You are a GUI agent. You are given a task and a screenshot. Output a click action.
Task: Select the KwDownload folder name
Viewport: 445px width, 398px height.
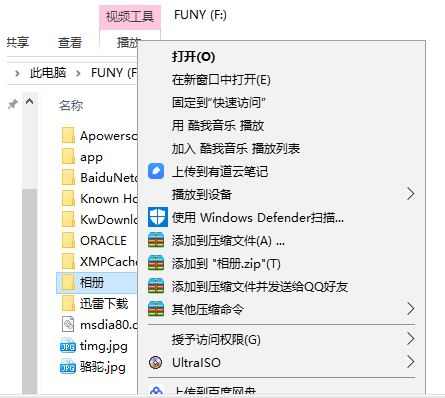pyautogui.click(x=108, y=219)
